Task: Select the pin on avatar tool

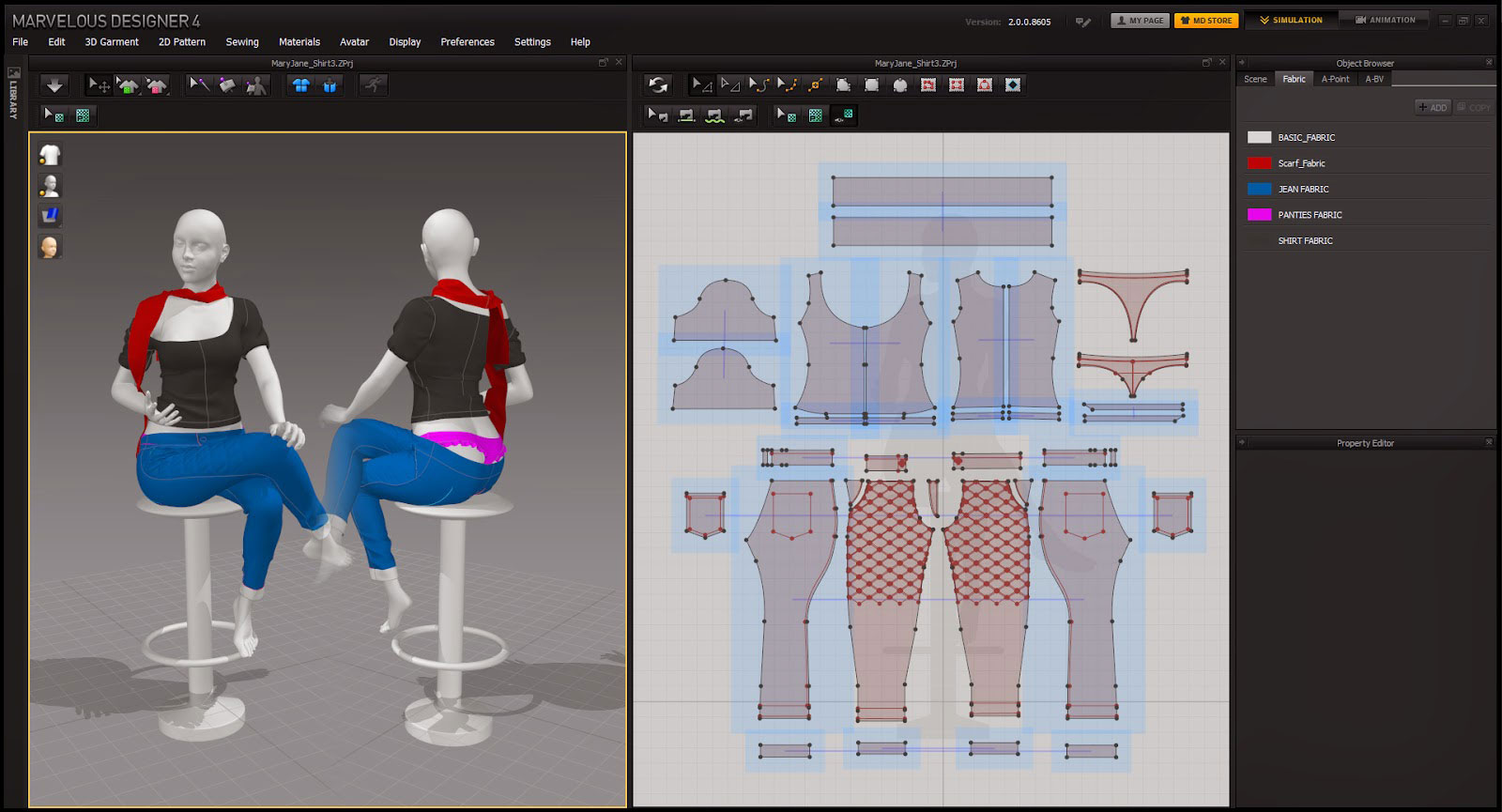Action: pyautogui.click(x=255, y=85)
